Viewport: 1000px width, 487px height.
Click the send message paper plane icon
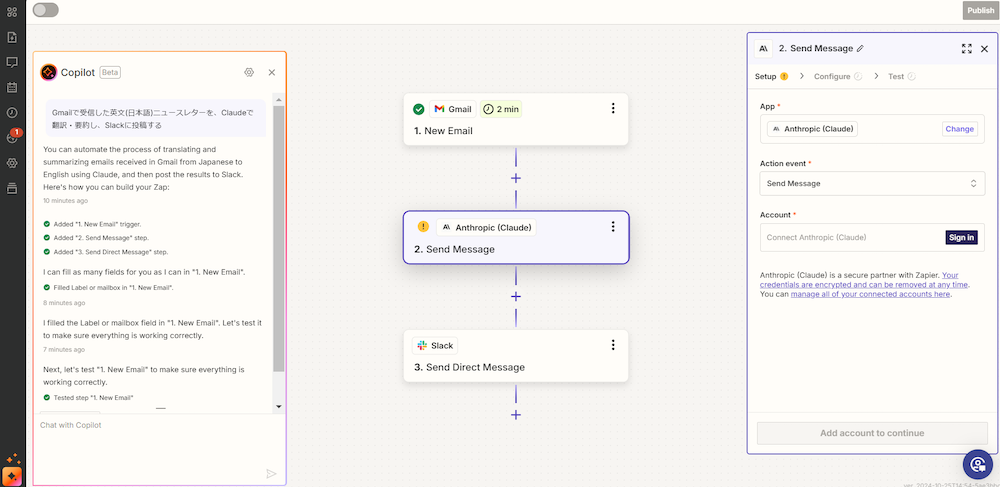tap(271, 473)
